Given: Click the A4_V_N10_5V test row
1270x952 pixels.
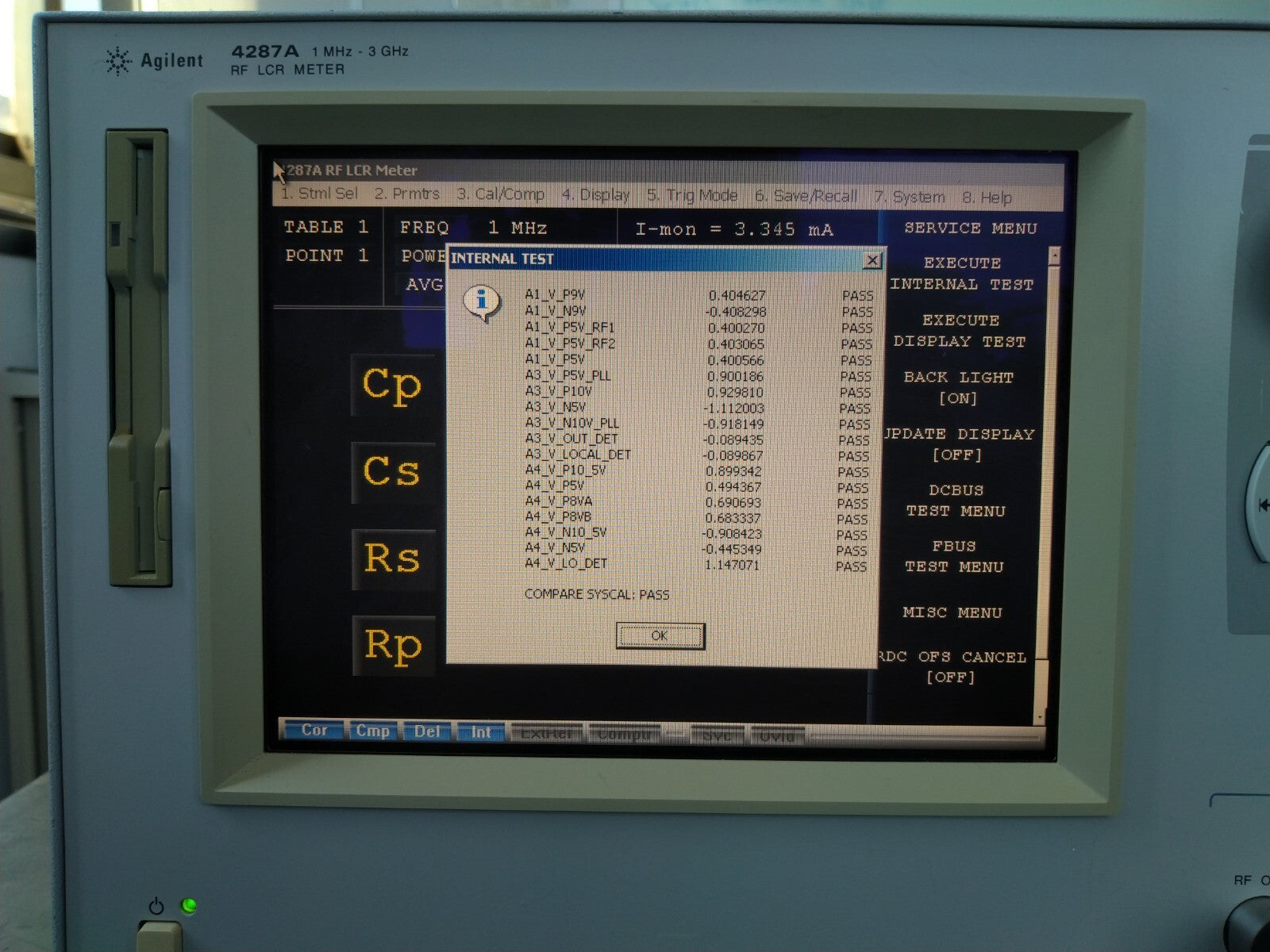Looking at the screenshot, I should 695,533.
